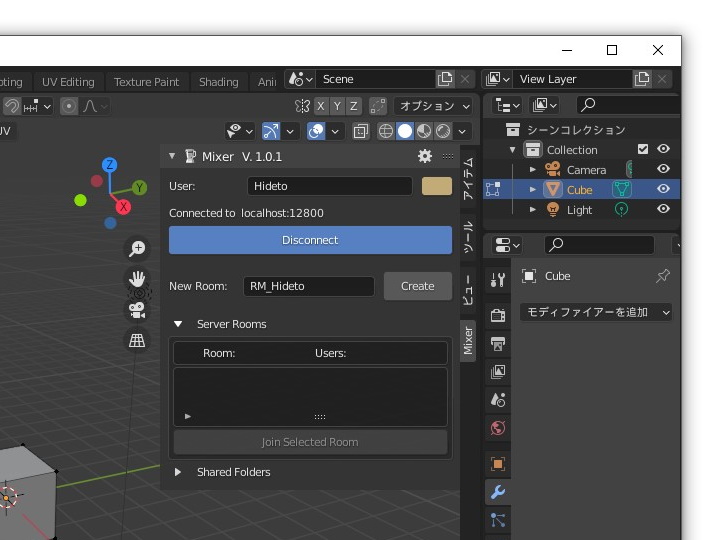Toggle Y axis mirror button

(338, 106)
